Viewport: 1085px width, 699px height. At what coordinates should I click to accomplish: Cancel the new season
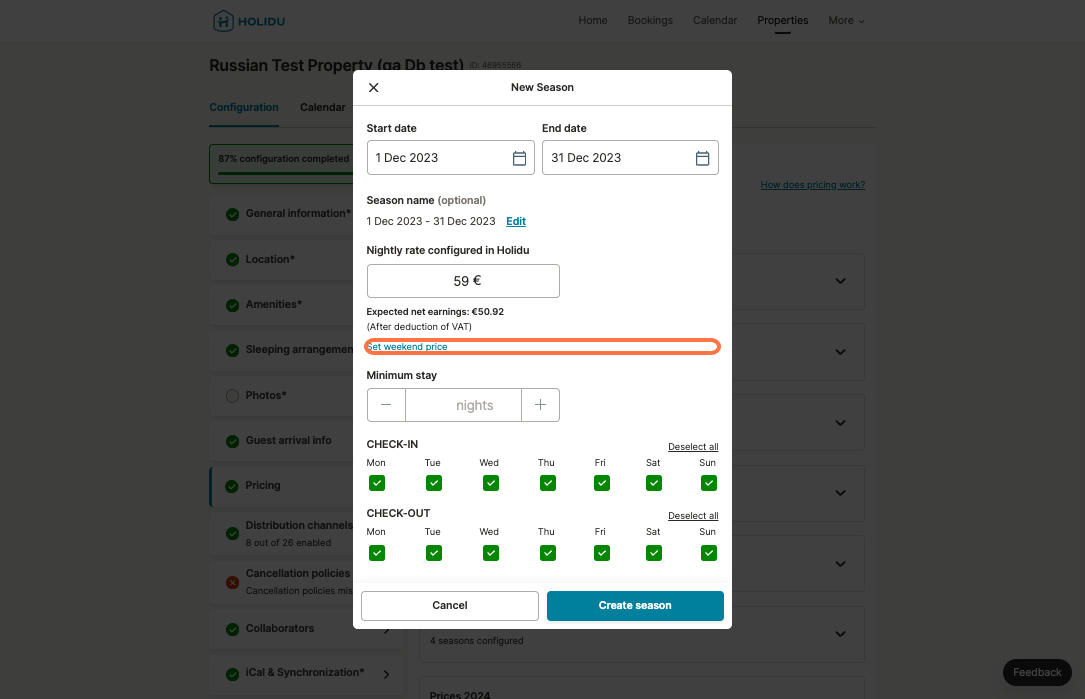click(x=450, y=606)
